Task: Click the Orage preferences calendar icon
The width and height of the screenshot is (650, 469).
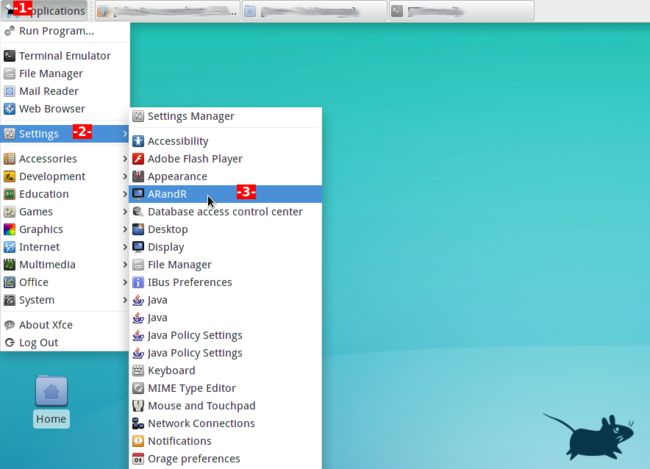Action: 138,459
